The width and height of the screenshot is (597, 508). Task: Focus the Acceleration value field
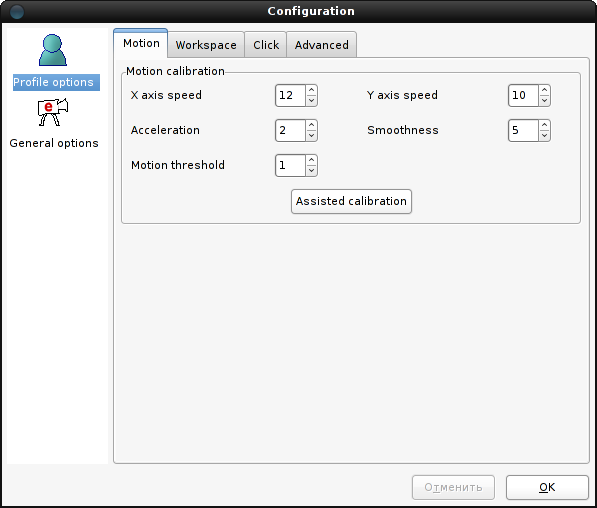(x=291, y=130)
